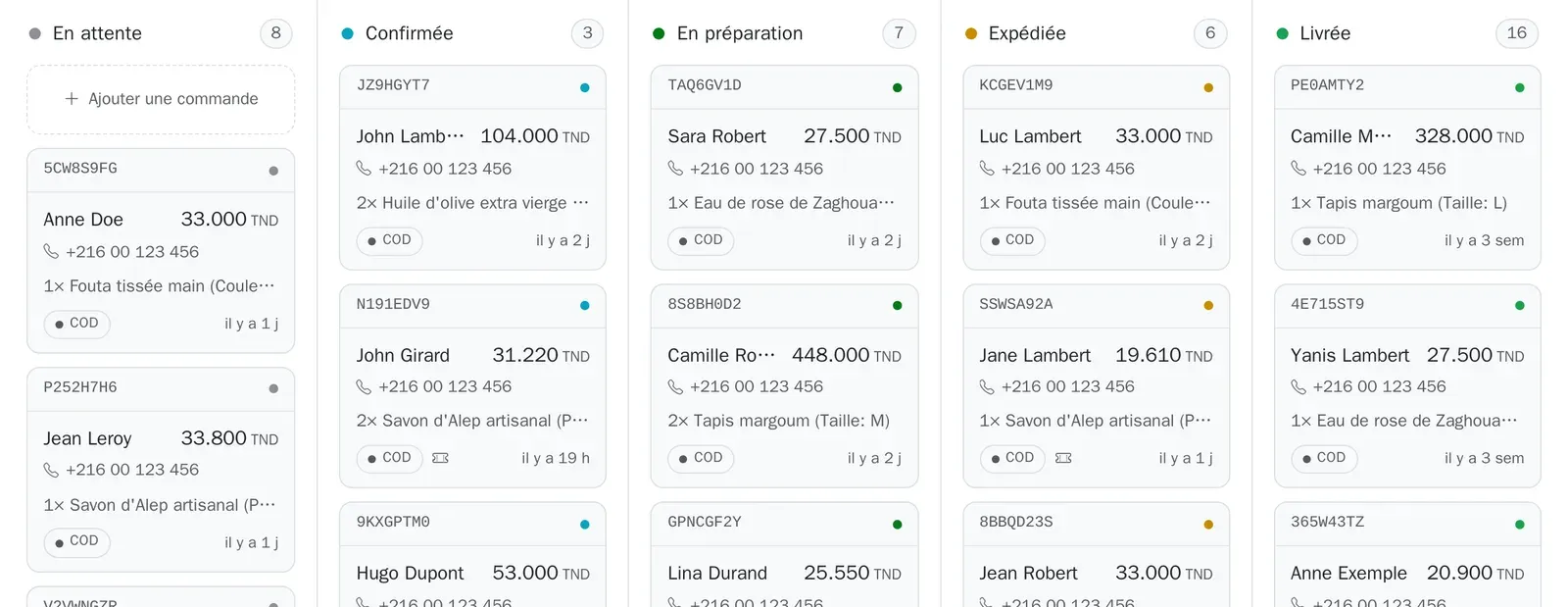Click phone icon on Camille M… 328.000 card

[1298, 169]
